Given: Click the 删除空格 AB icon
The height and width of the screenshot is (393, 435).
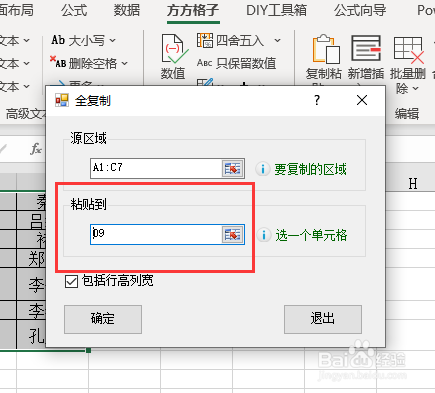Looking at the screenshot, I should [x=58, y=62].
